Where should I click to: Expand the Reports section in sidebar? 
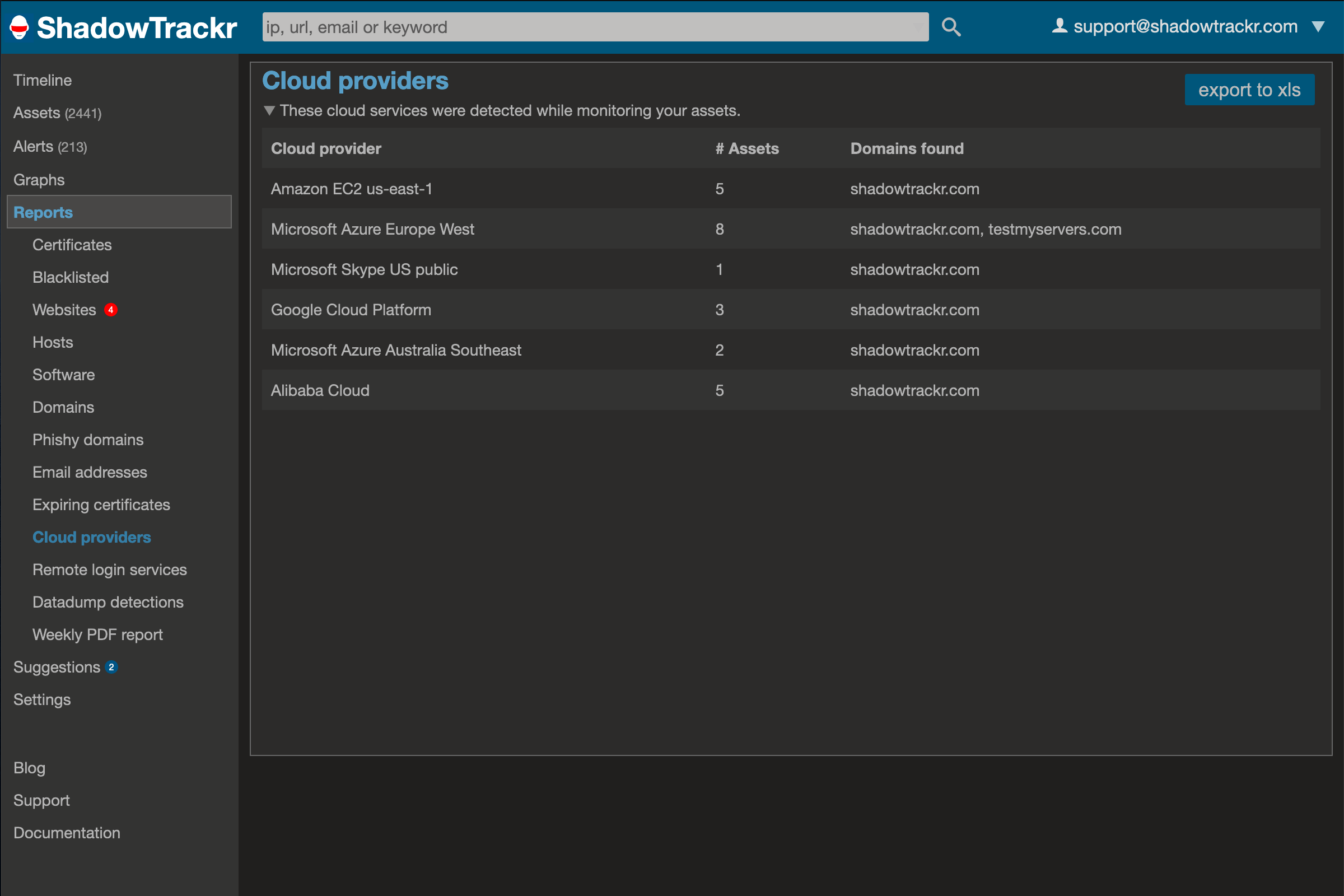tap(43, 212)
